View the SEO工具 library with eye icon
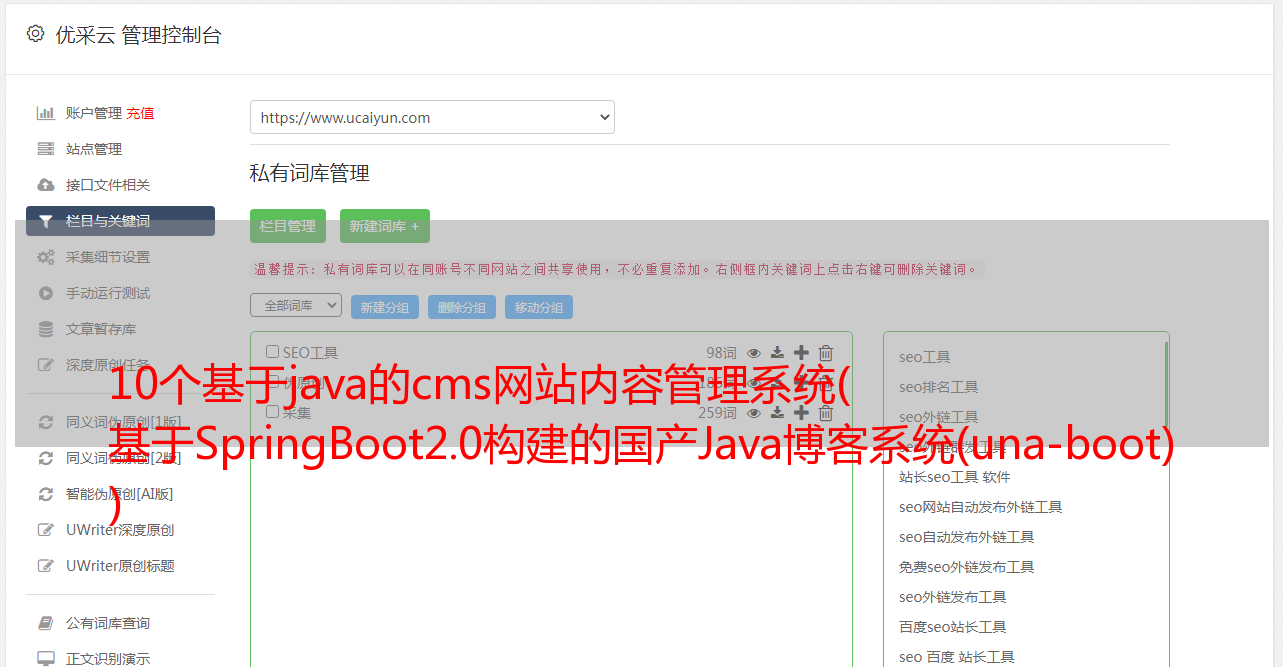 tap(753, 352)
